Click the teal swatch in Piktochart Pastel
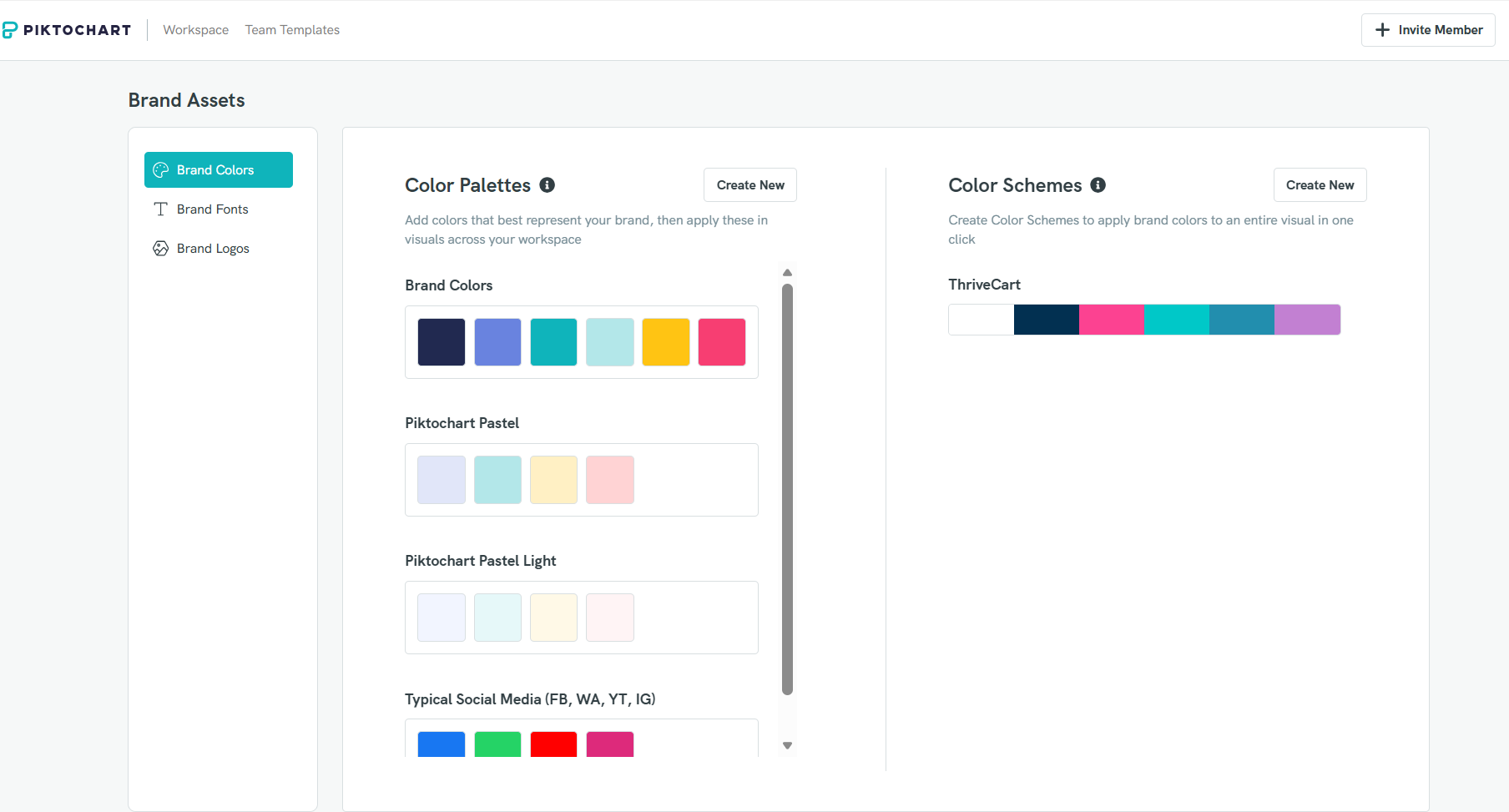The height and width of the screenshot is (812, 1509). 497,479
